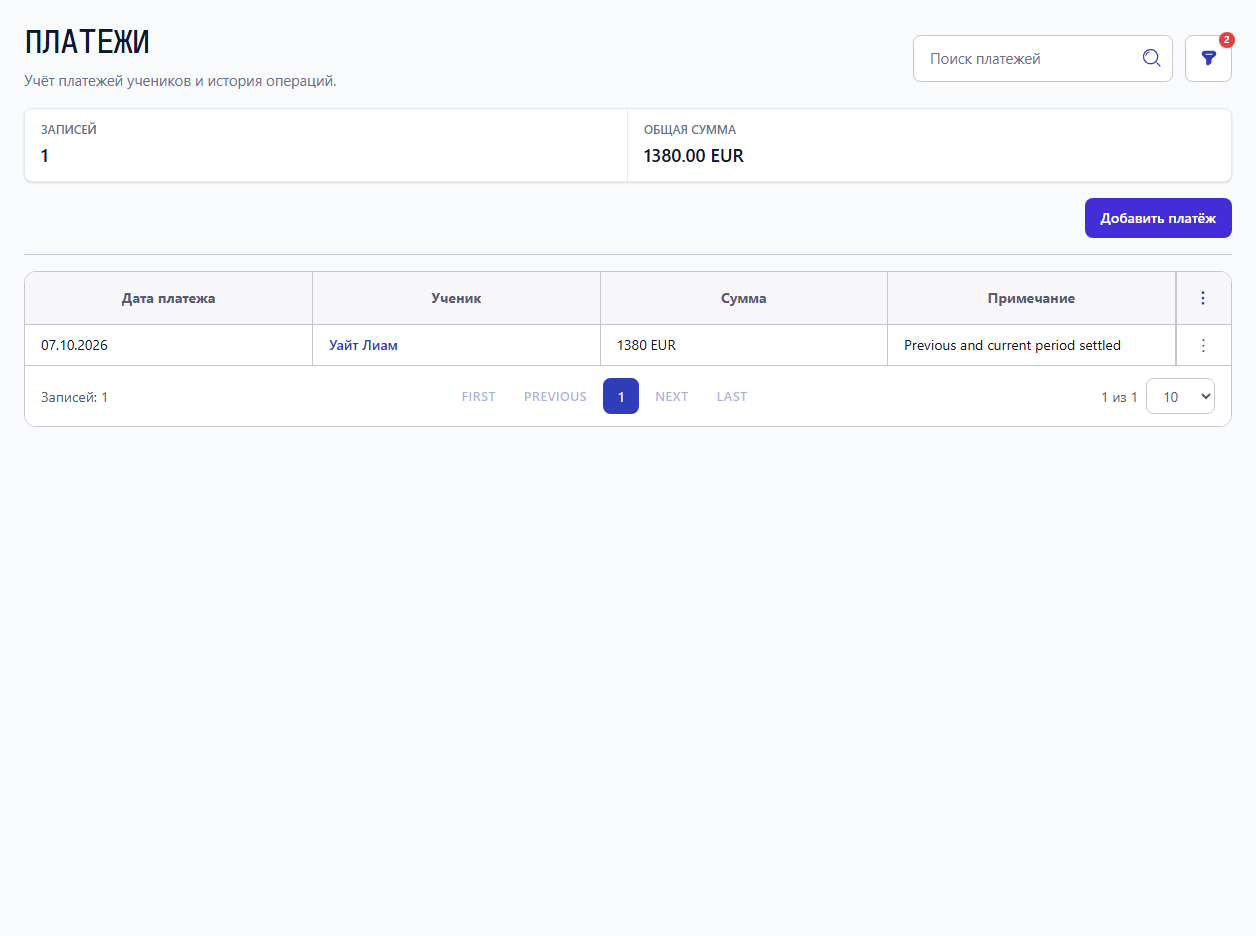Screen dimensions: 1256x936
Task: Open student link 'Уайт Лиам'
Action: tap(363, 345)
